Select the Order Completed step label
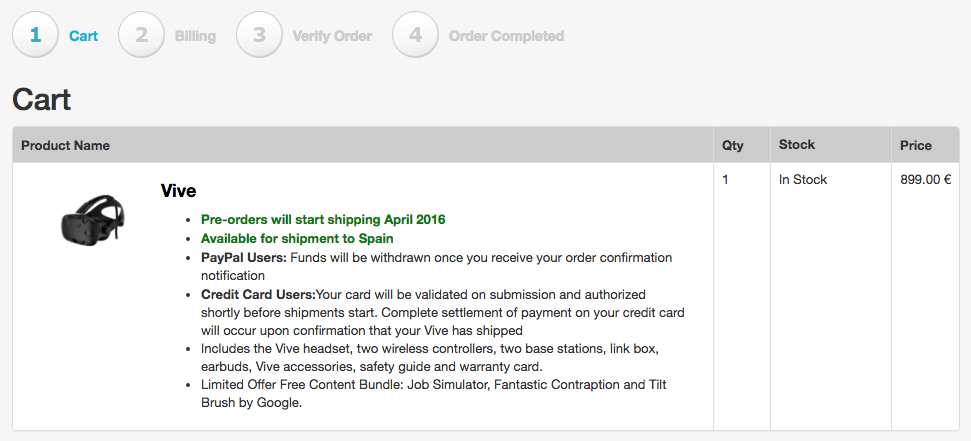The height and width of the screenshot is (441, 971). coord(506,36)
